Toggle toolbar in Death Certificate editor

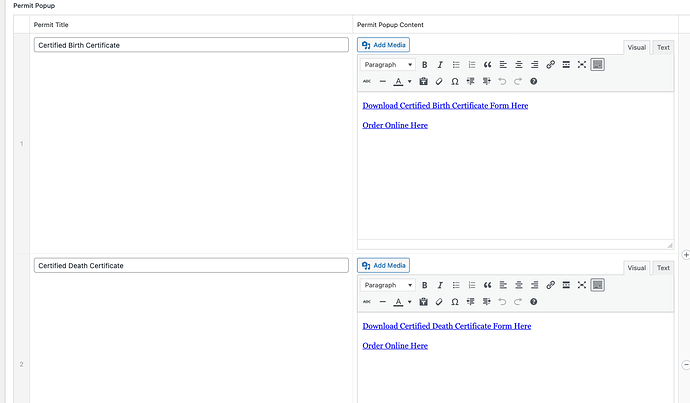coord(597,285)
